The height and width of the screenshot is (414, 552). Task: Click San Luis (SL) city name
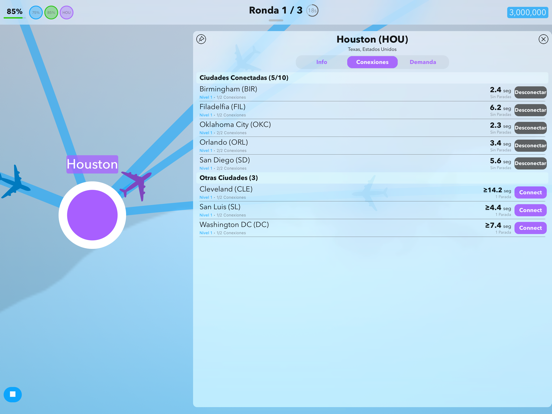tap(220, 207)
